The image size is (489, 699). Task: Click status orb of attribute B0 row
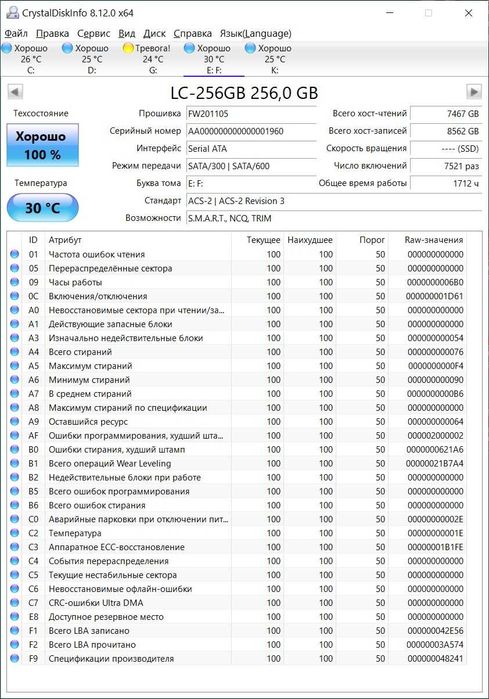(x=15, y=449)
